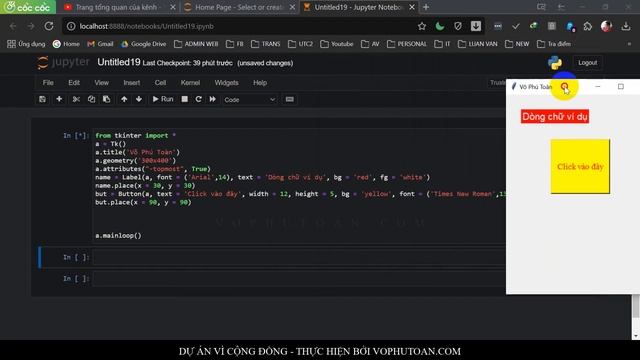The width and height of the screenshot is (640, 360).
Task: Select the second empty code cell
Action: [299, 279]
